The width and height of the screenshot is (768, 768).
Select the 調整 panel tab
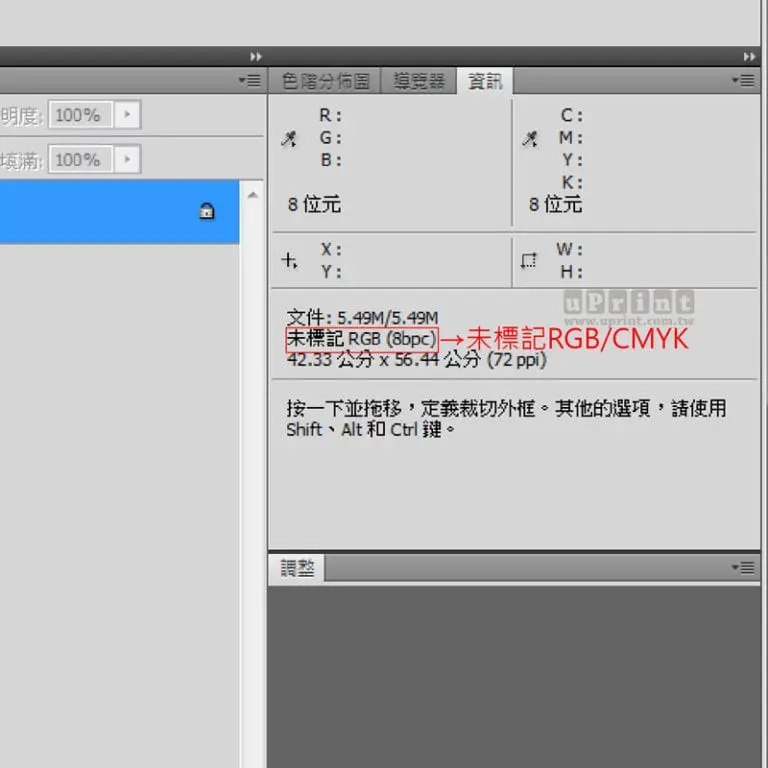(x=297, y=568)
